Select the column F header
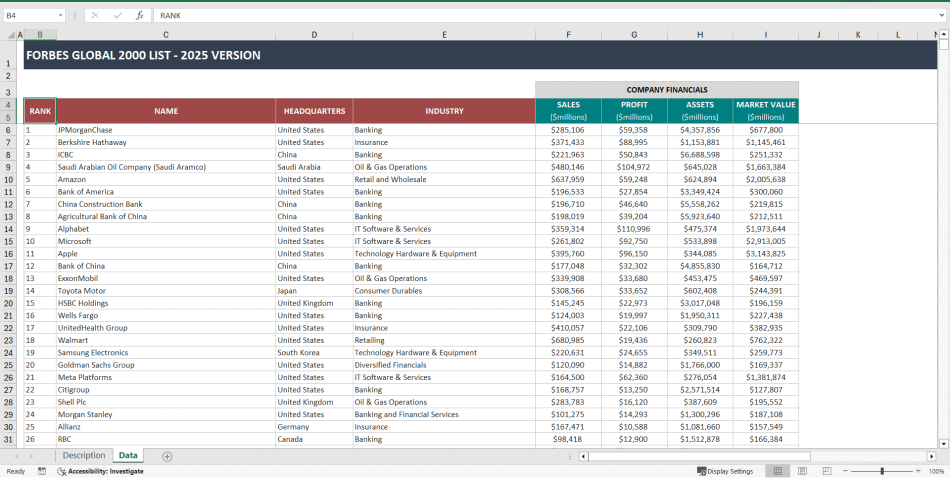This screenshot has width=950, height=478. point(568,35)
